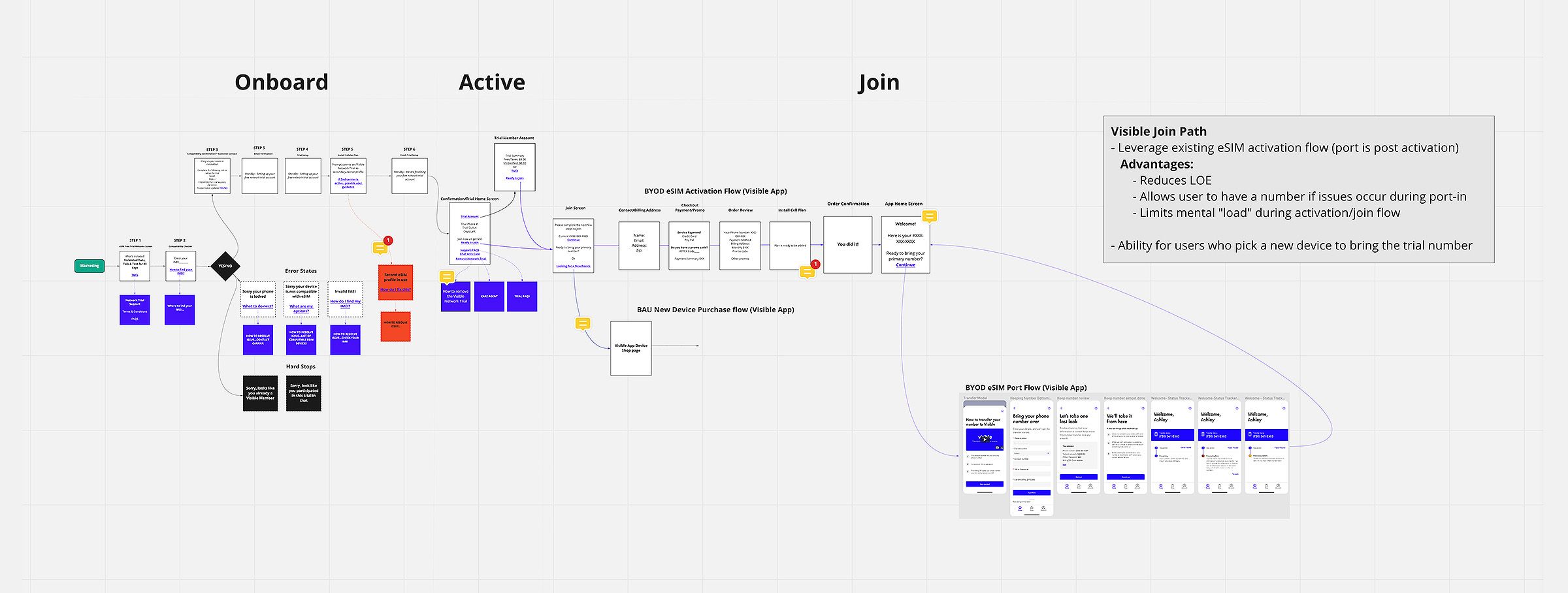Screen dimensions: 1568x593
Task: Select the BAU New Device Purchase flow title
Action: coord(715,310)
